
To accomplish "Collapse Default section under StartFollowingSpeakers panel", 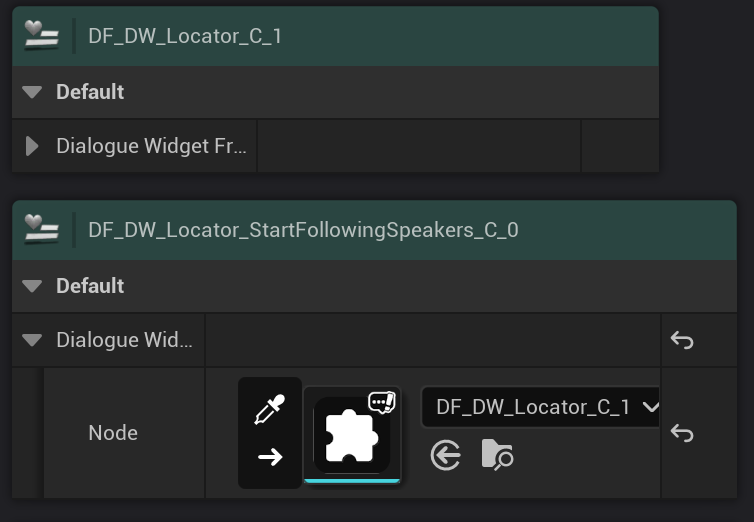I will pyautogui.click(x=32, y=286).
